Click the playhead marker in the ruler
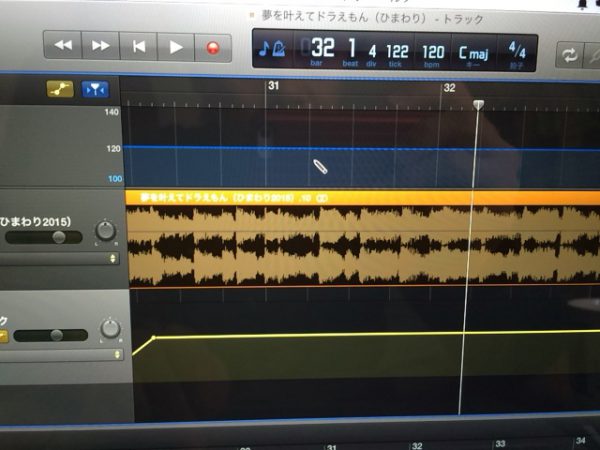This screenshot has width=600, height=450. [479, 104]
